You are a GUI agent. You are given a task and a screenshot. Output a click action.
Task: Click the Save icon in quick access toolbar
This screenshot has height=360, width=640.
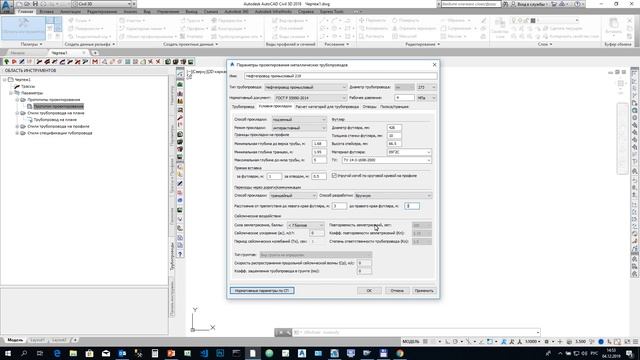click(35, 4)
